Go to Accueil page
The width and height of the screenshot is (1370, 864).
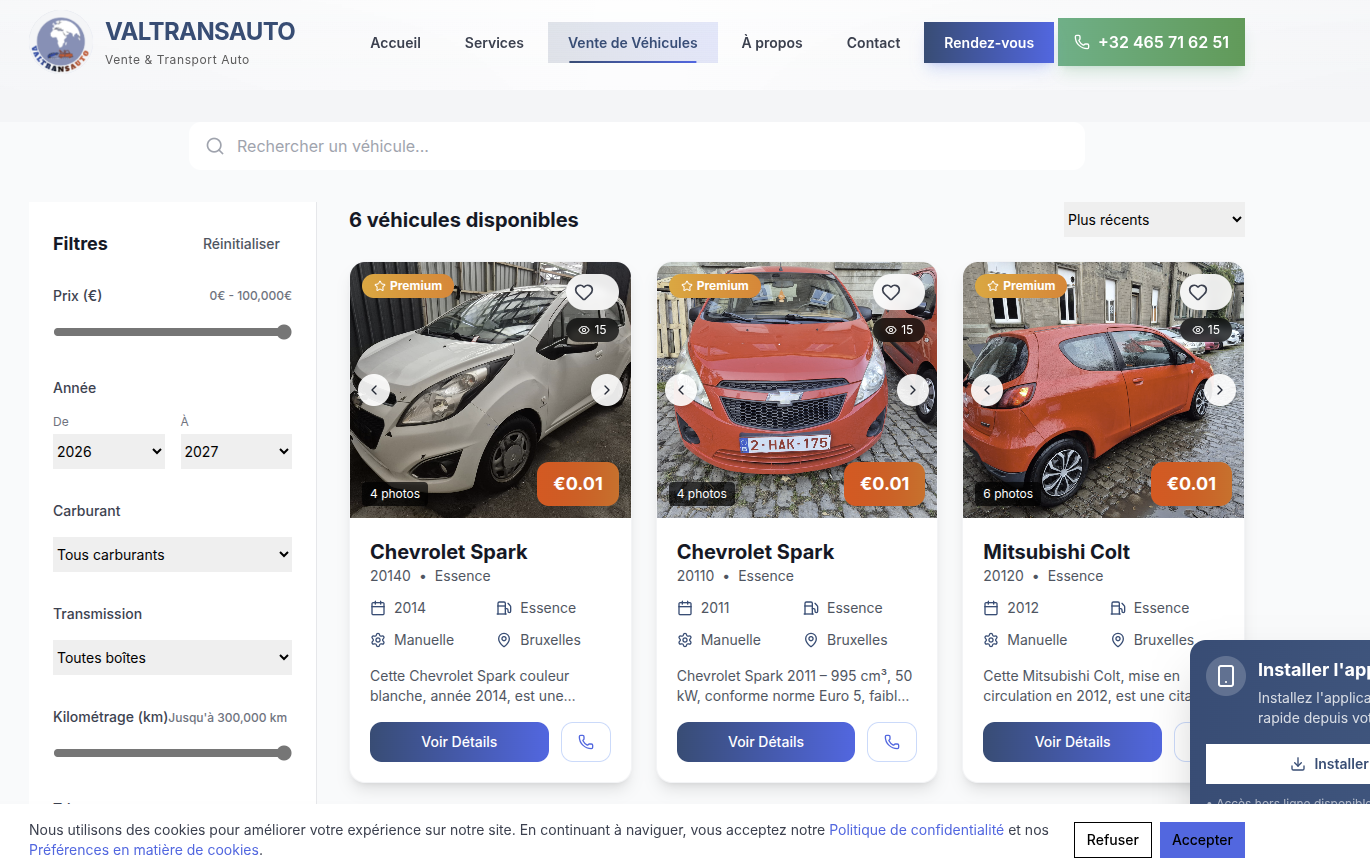(396, 43)
